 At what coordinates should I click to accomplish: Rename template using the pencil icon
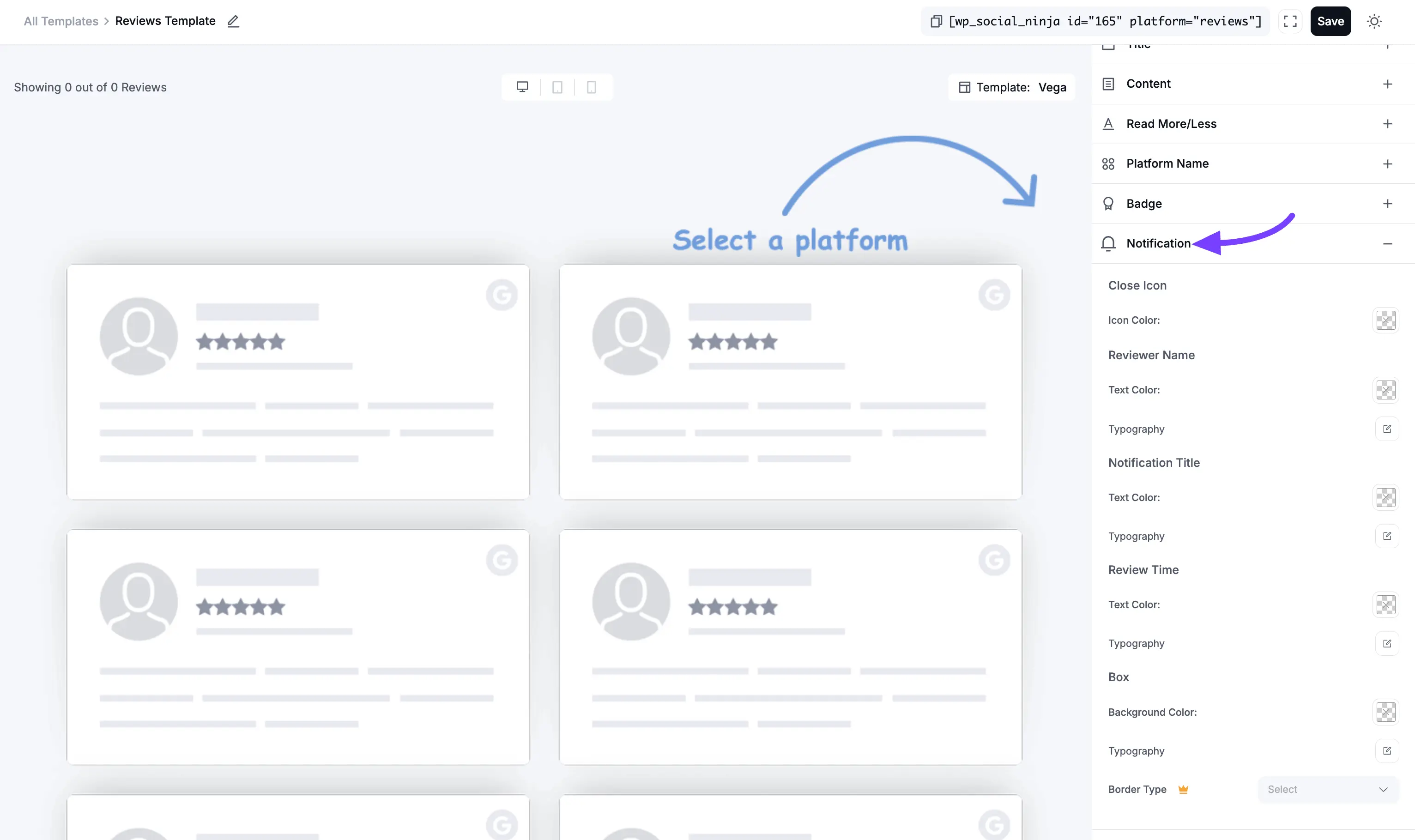point(233,22)
